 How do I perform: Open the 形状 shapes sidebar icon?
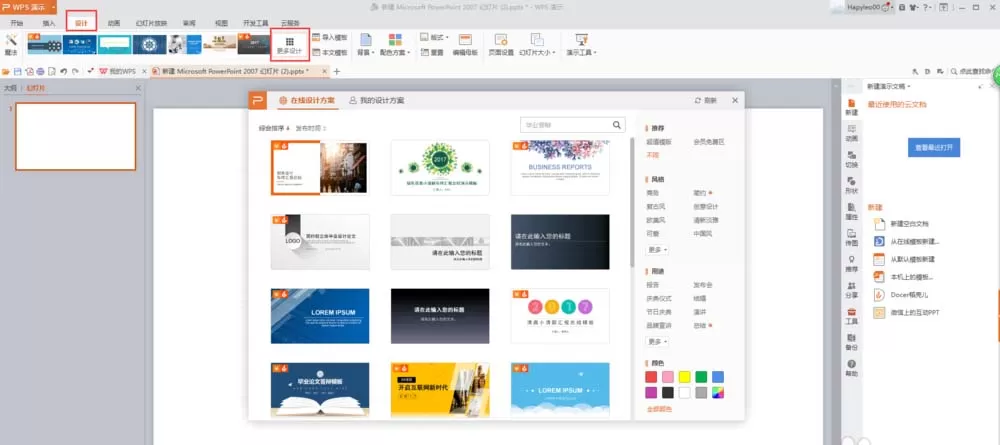pyautogui.click(x=851, y=186)
